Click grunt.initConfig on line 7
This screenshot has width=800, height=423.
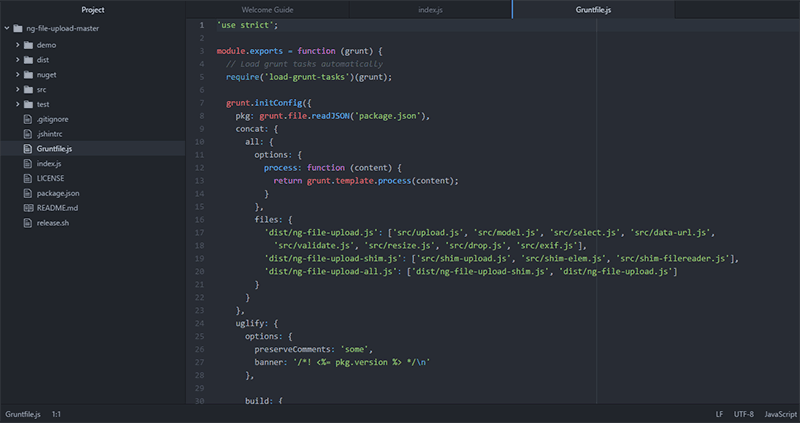coord(264,103)
